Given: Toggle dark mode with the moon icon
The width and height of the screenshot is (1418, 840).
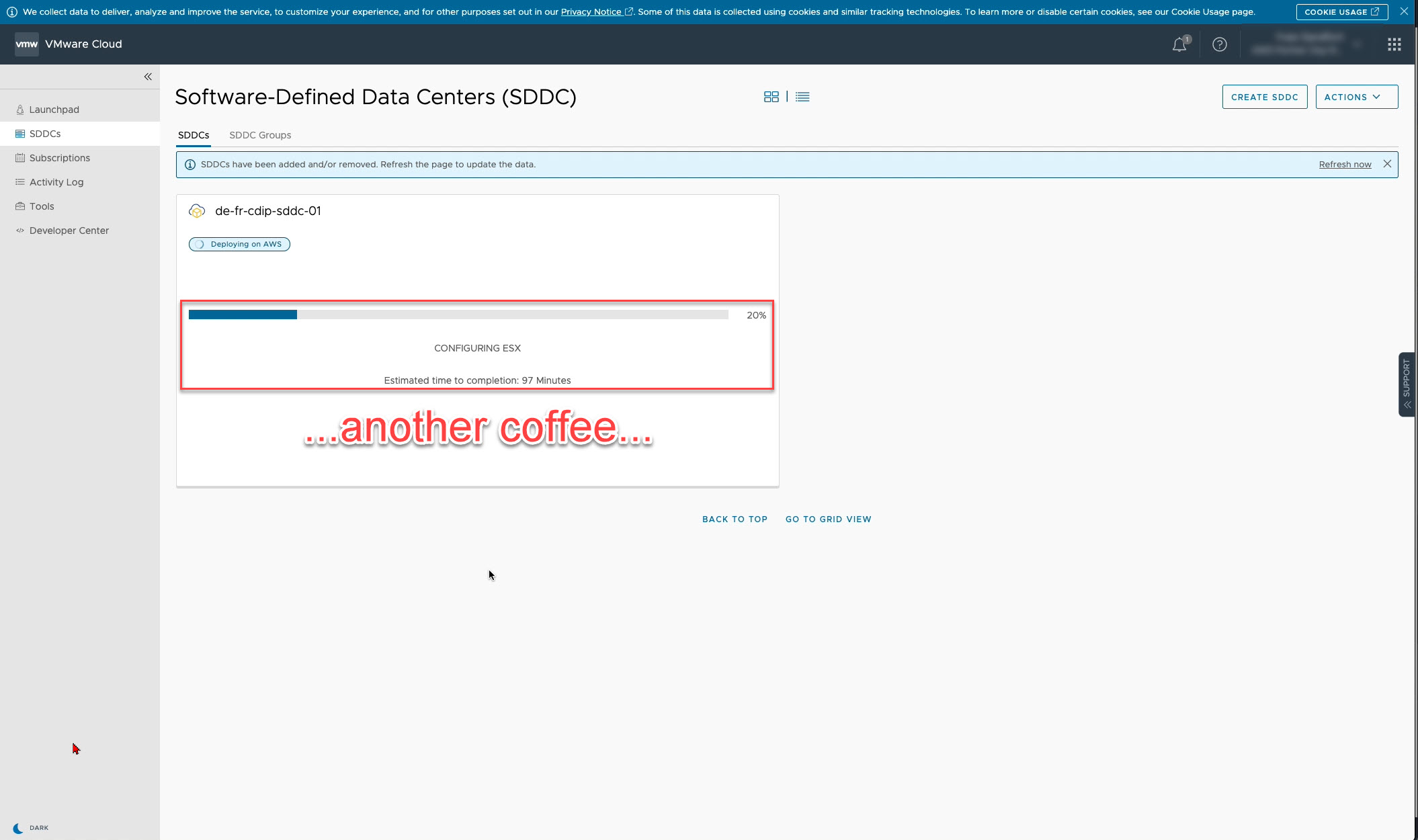Looking at the screenshot, I should (18, 828).
